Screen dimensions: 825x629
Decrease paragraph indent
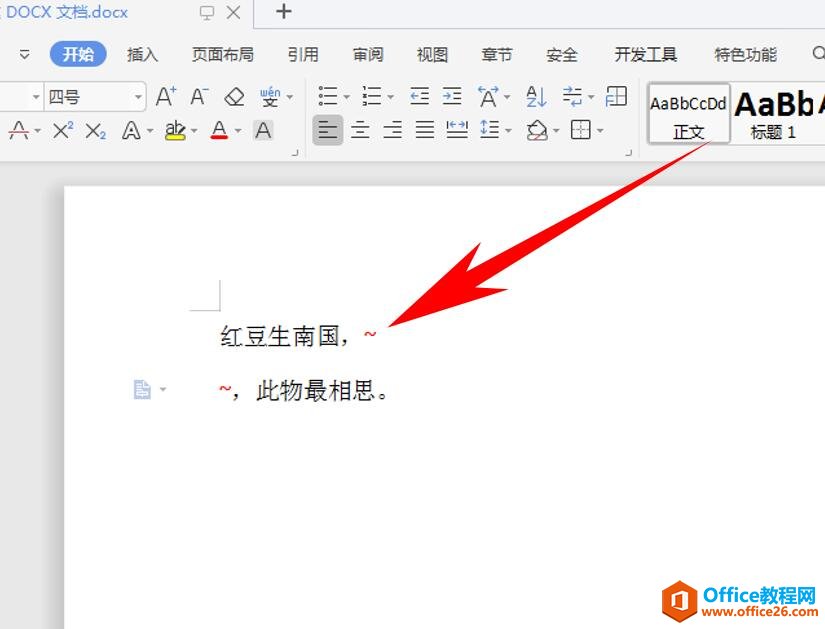coord(419,96)
